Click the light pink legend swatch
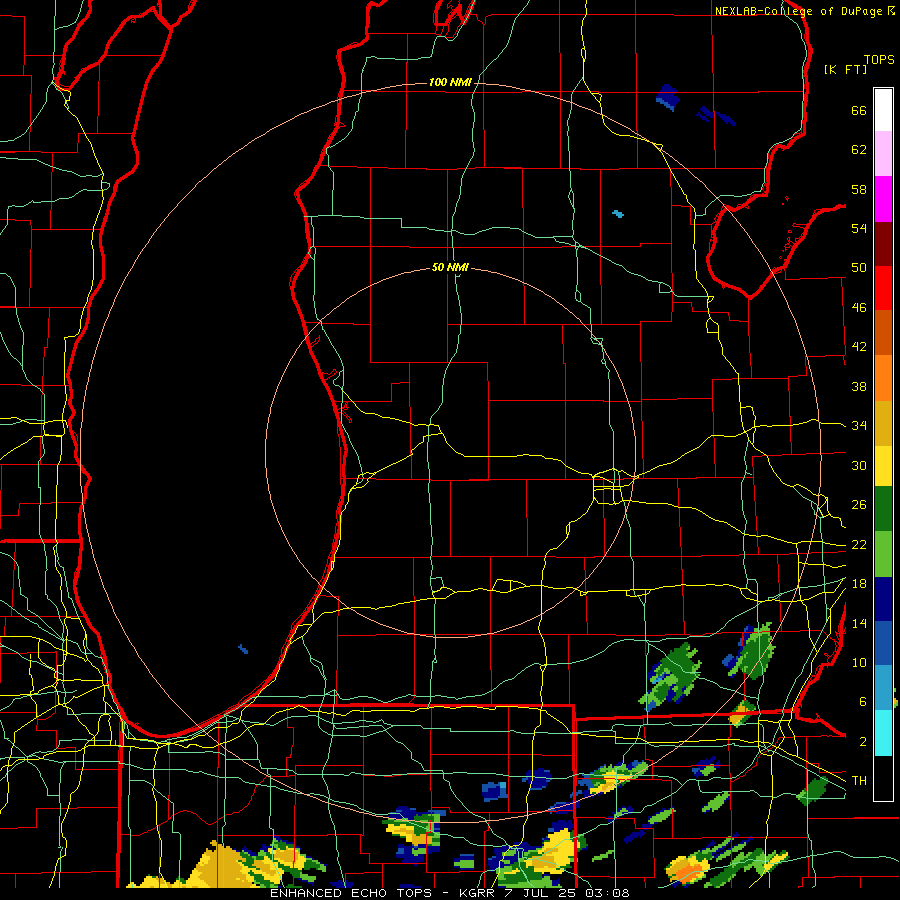Screen dimensions: 900x900 tap(883, 153)
